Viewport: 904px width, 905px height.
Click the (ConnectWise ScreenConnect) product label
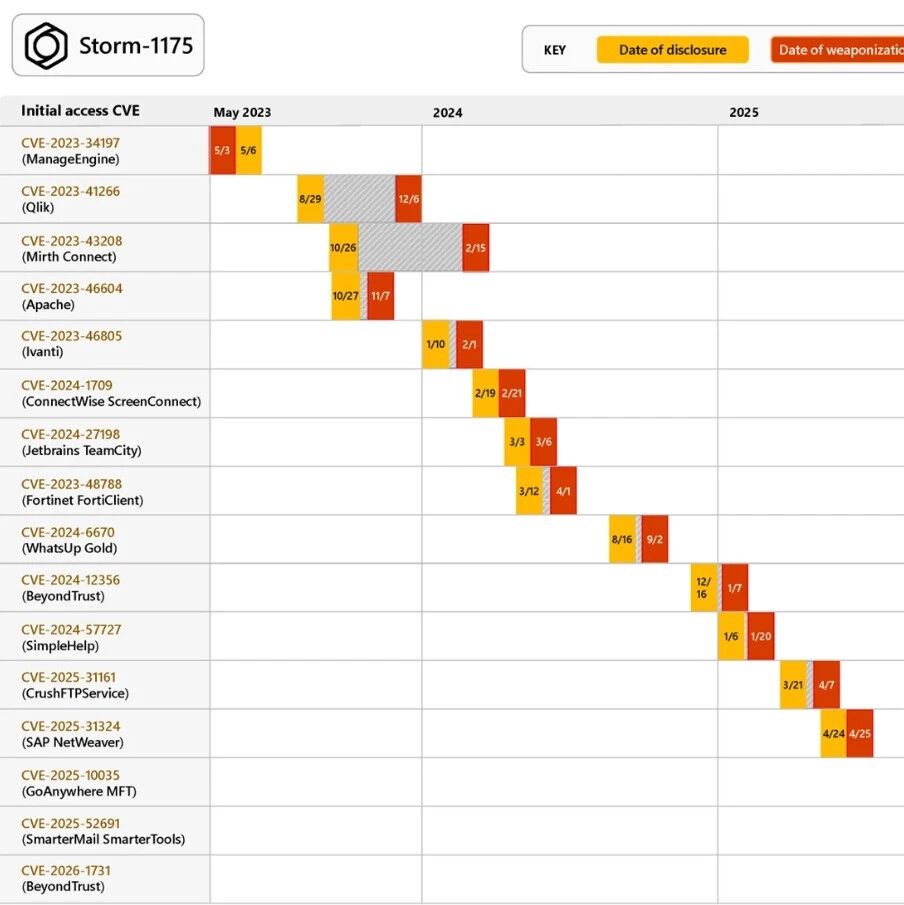coord(111,401)
